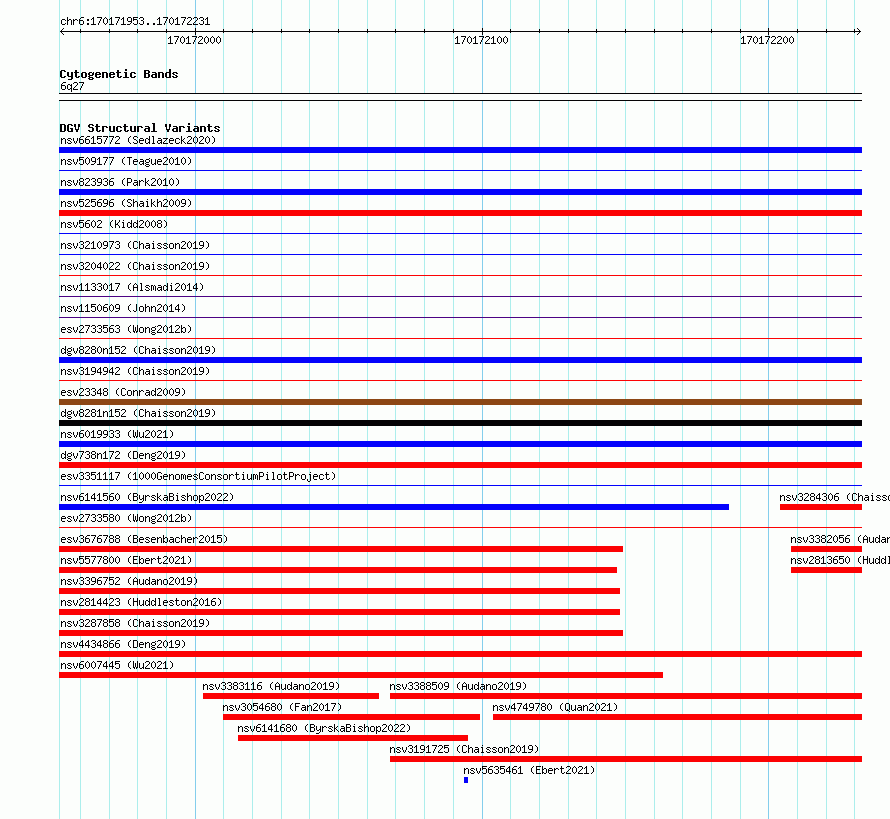Click the red bar under nsv4749780
The image size is (890, 819).
[x=677, y=717]
